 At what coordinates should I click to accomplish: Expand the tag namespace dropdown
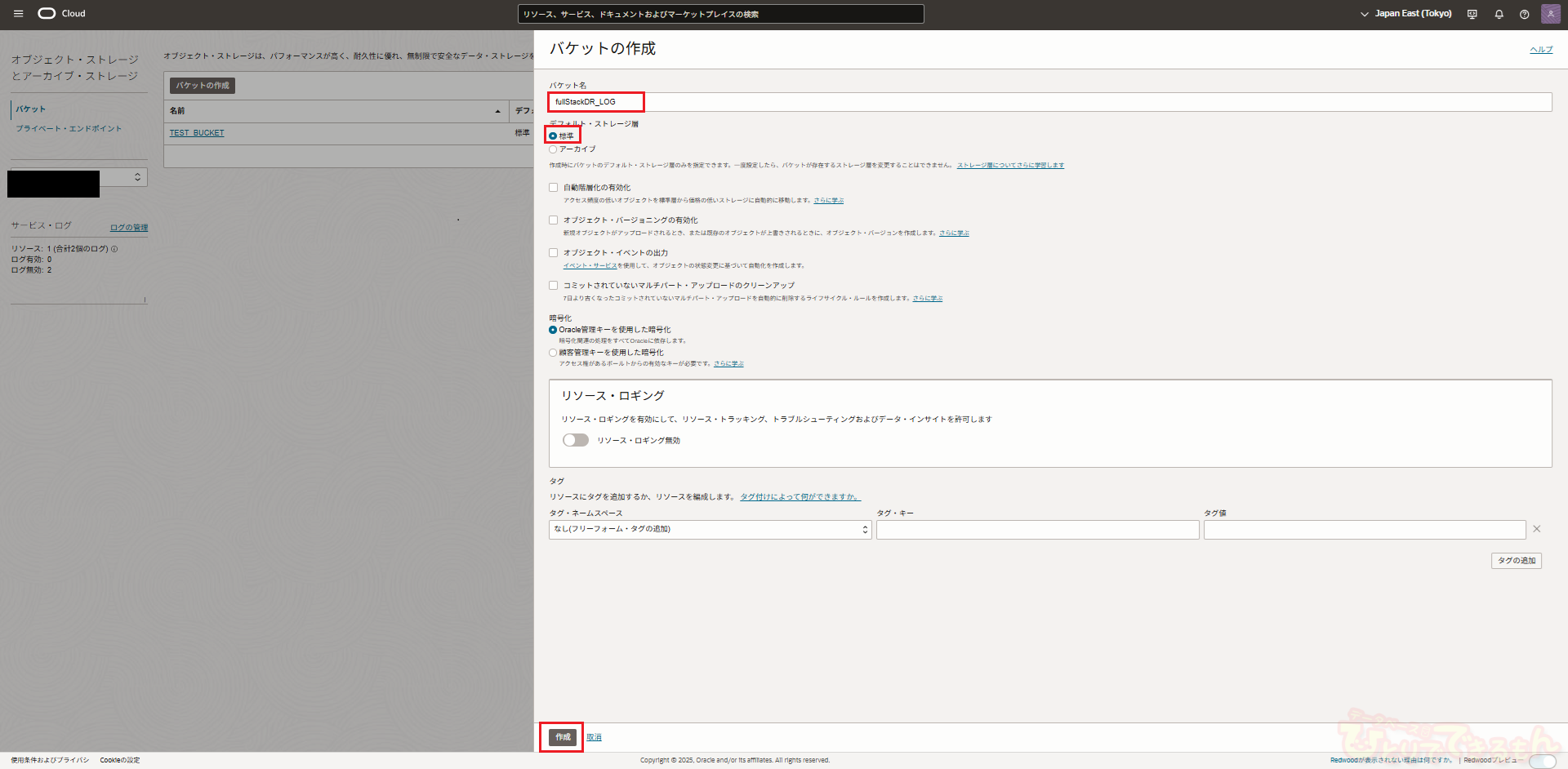pyautogui.click(x=709, y=530)
